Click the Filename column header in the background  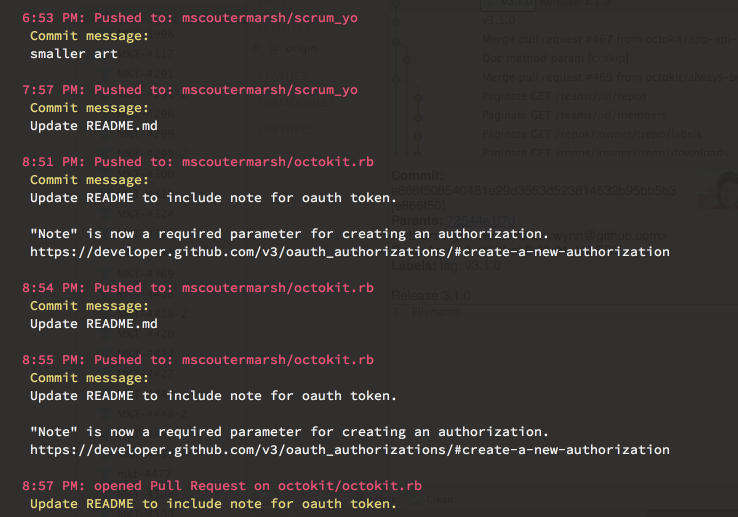[435, 312]
